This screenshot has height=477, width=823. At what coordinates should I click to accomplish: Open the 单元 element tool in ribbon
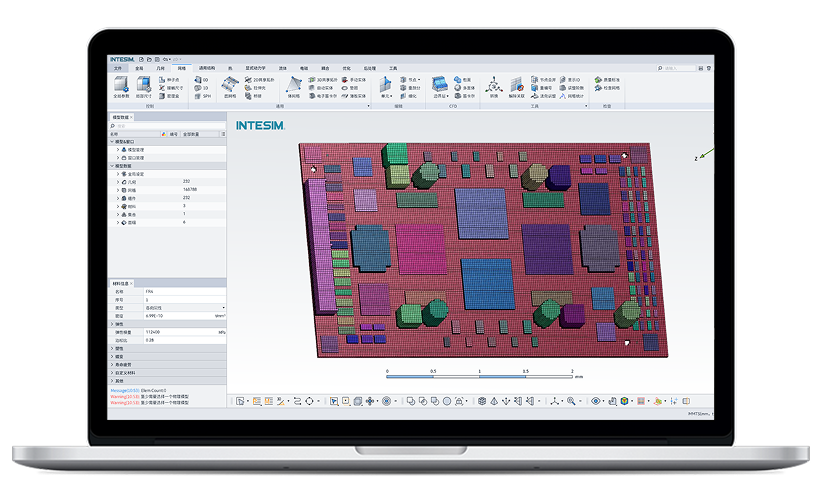(x=387, y=86)
